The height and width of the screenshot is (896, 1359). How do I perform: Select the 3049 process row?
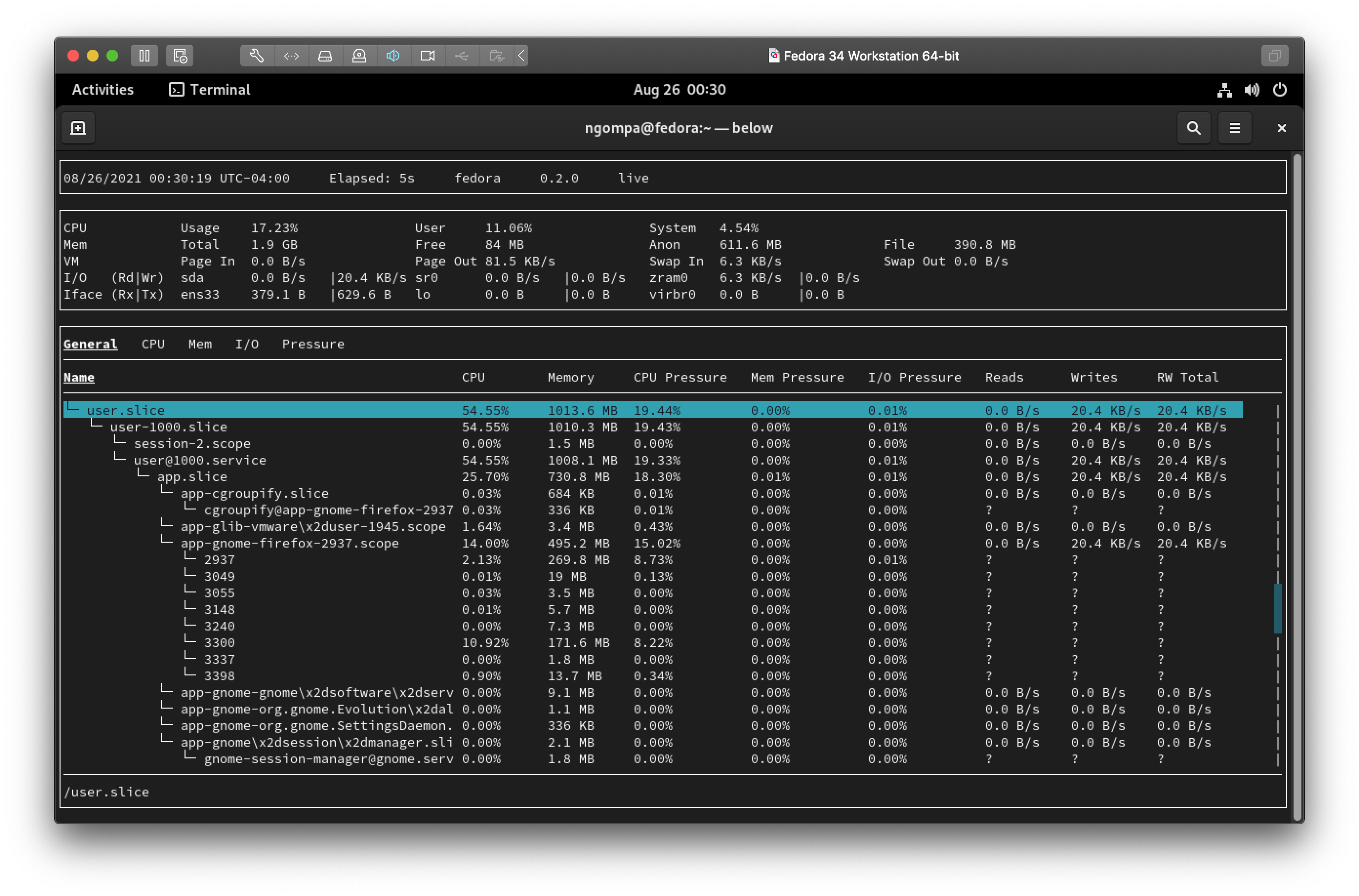point(653,576)
